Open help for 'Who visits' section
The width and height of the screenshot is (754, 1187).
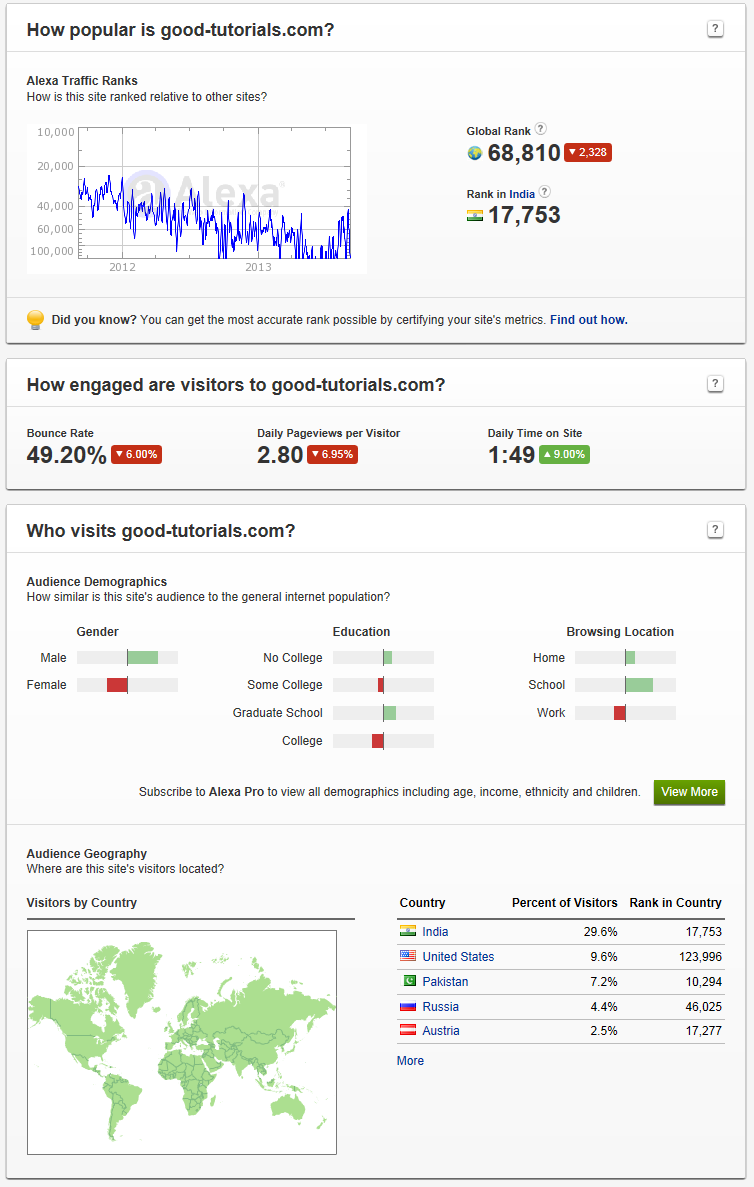click(715, 530)
